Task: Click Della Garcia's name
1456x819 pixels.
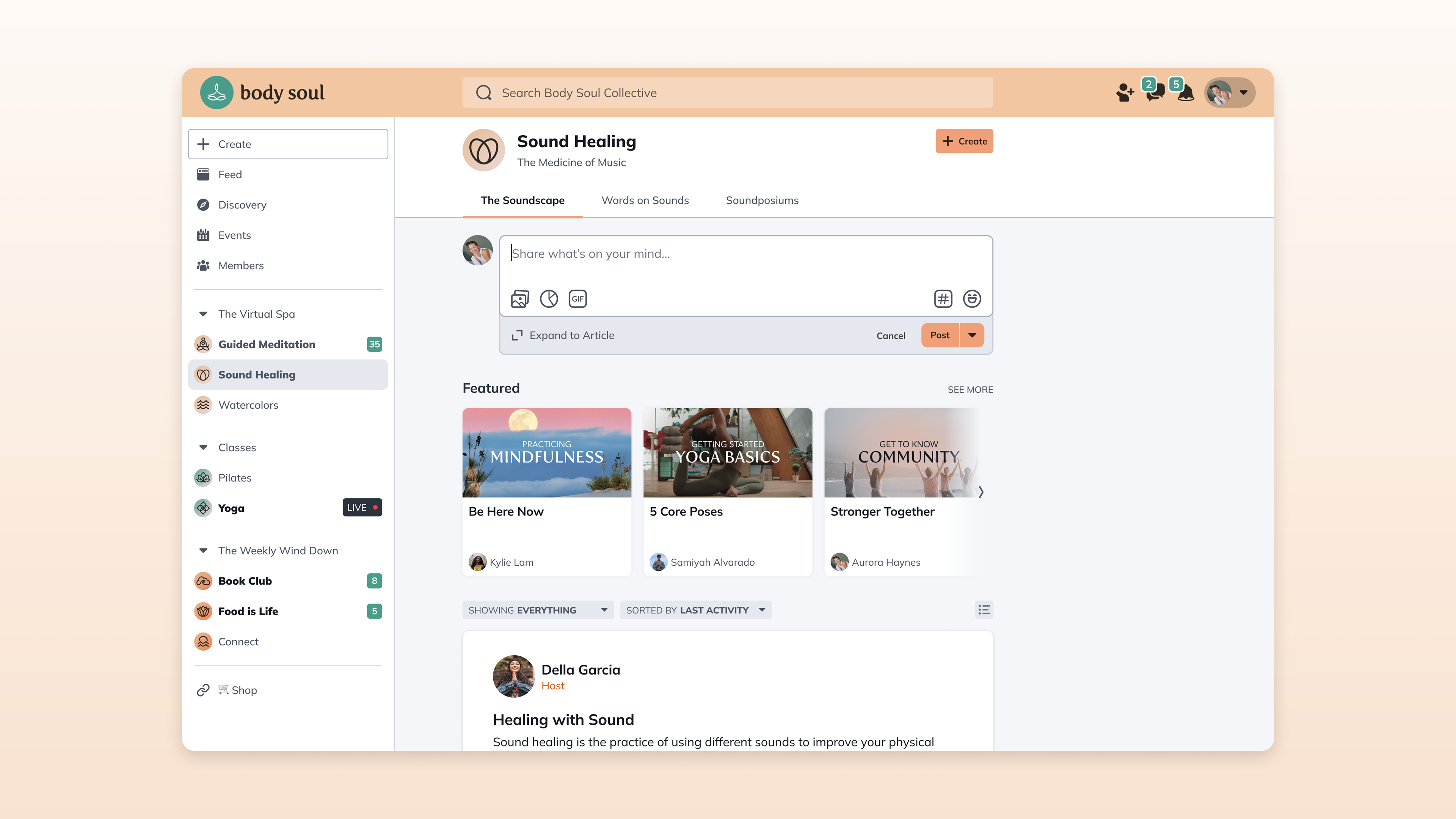Action: [581, 669]
